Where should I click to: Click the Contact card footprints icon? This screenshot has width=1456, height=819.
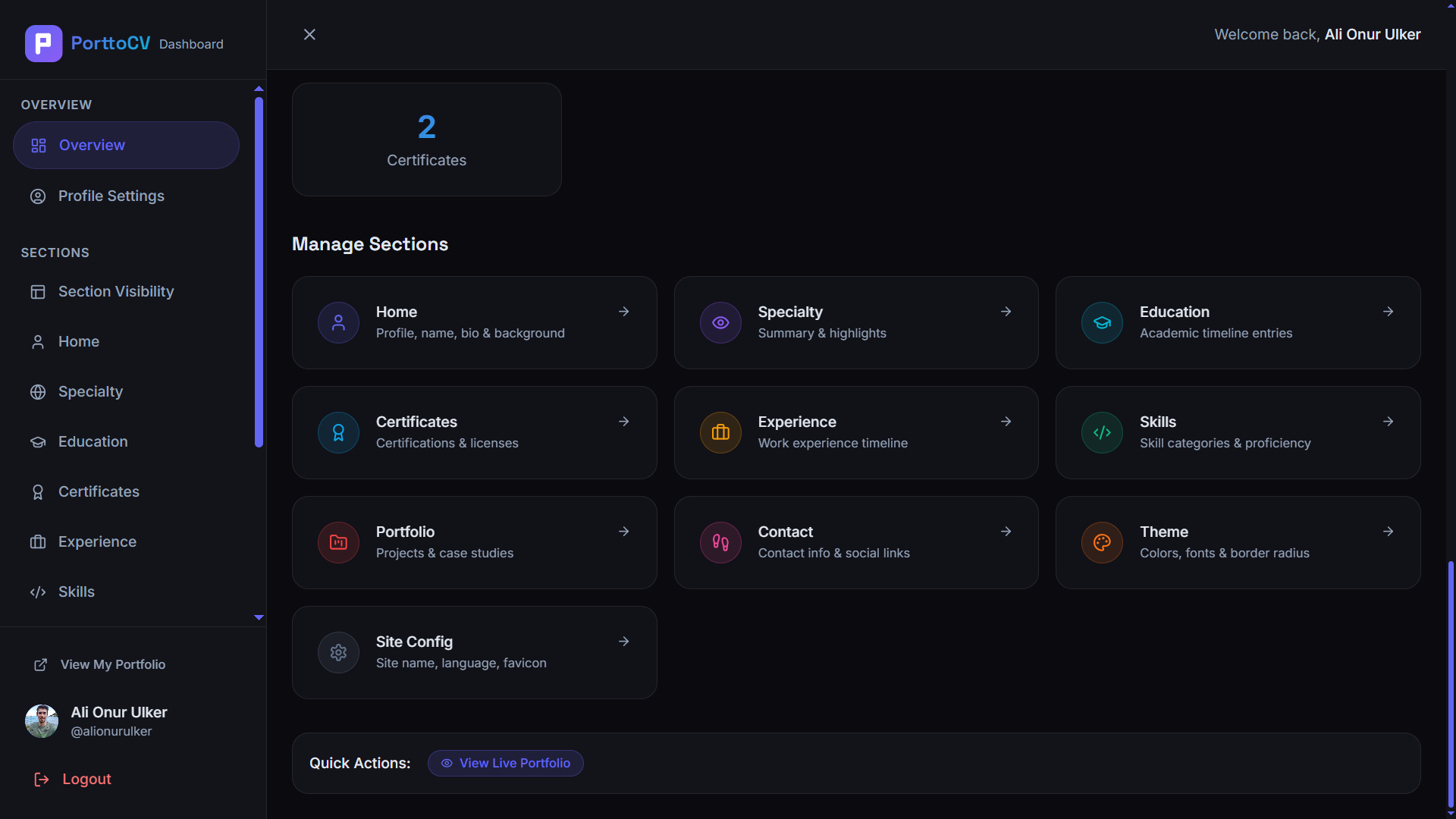tap(720, 542)
